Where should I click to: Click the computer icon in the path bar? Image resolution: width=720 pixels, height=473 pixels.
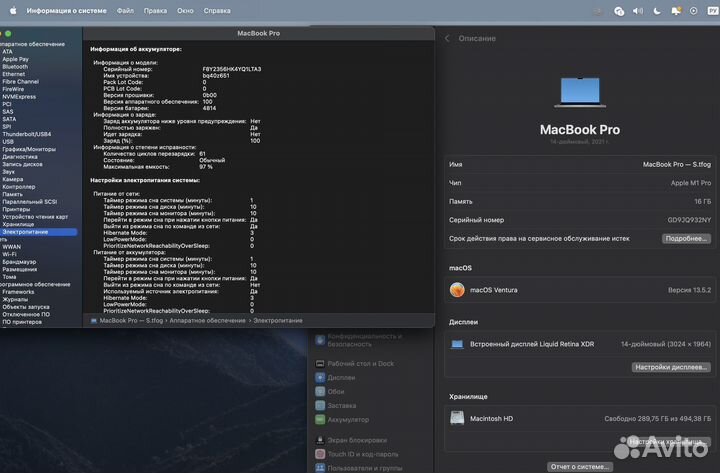tap(94, 321)
